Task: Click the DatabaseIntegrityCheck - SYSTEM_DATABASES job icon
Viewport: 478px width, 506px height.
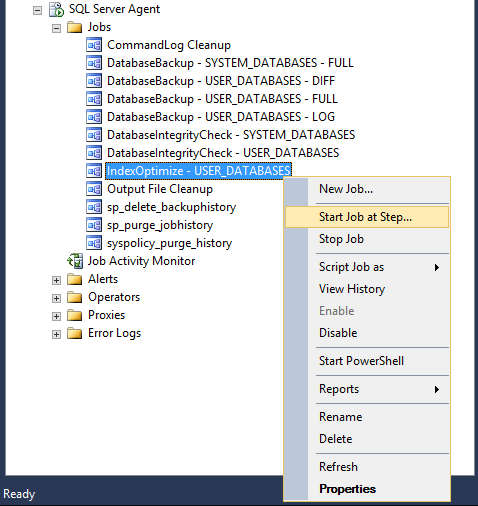Action: coord(94,135)
